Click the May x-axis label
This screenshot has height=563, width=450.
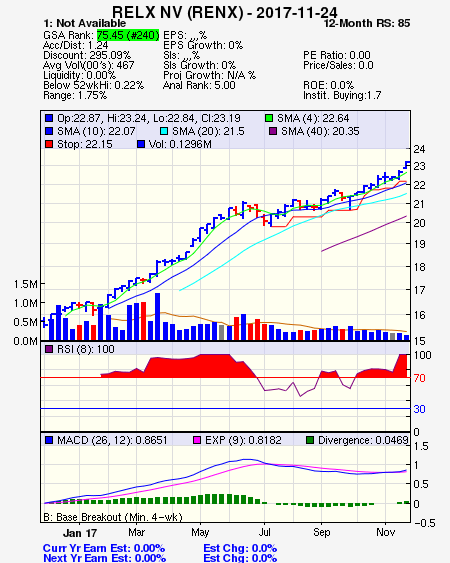(x=200, y=532)
